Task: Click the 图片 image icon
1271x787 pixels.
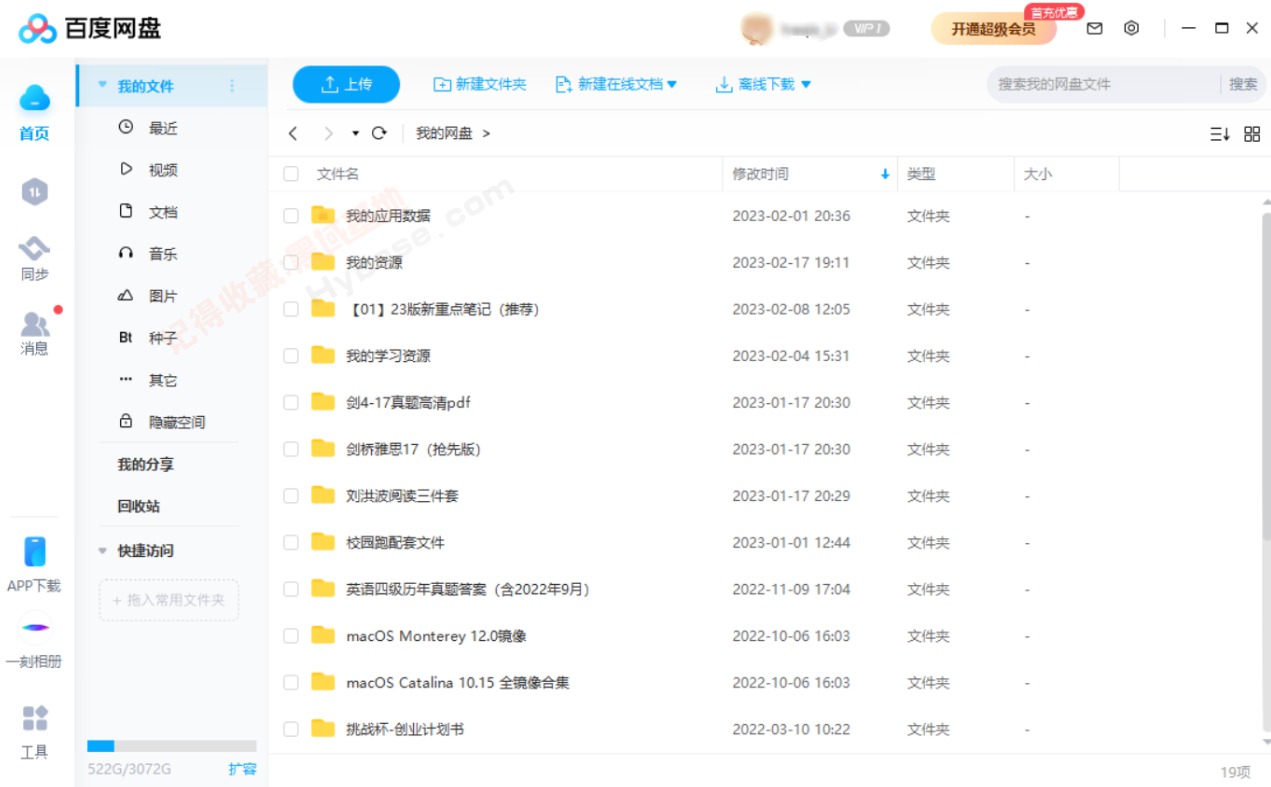Action: pyautogui.click(x=126, y=295)
